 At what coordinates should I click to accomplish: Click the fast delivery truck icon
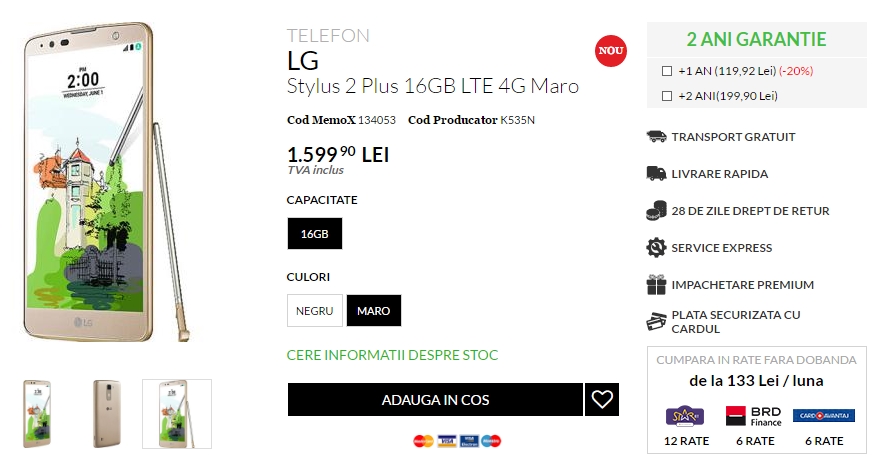(x=656, y=173)
